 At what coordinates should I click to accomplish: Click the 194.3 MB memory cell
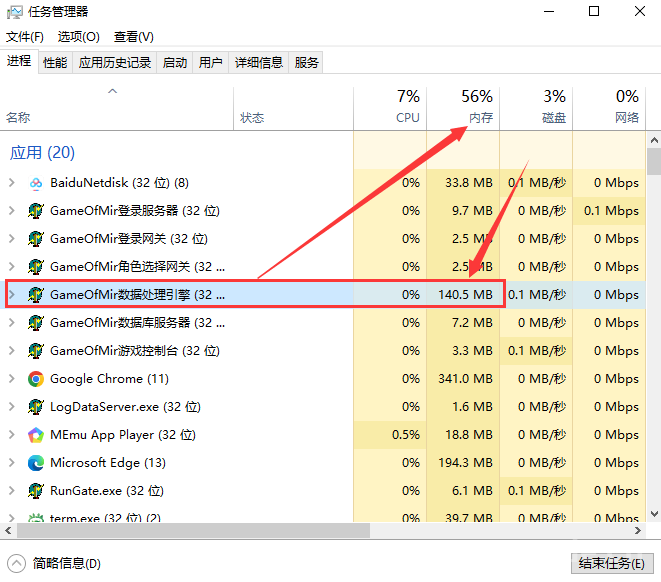[465, 463]
